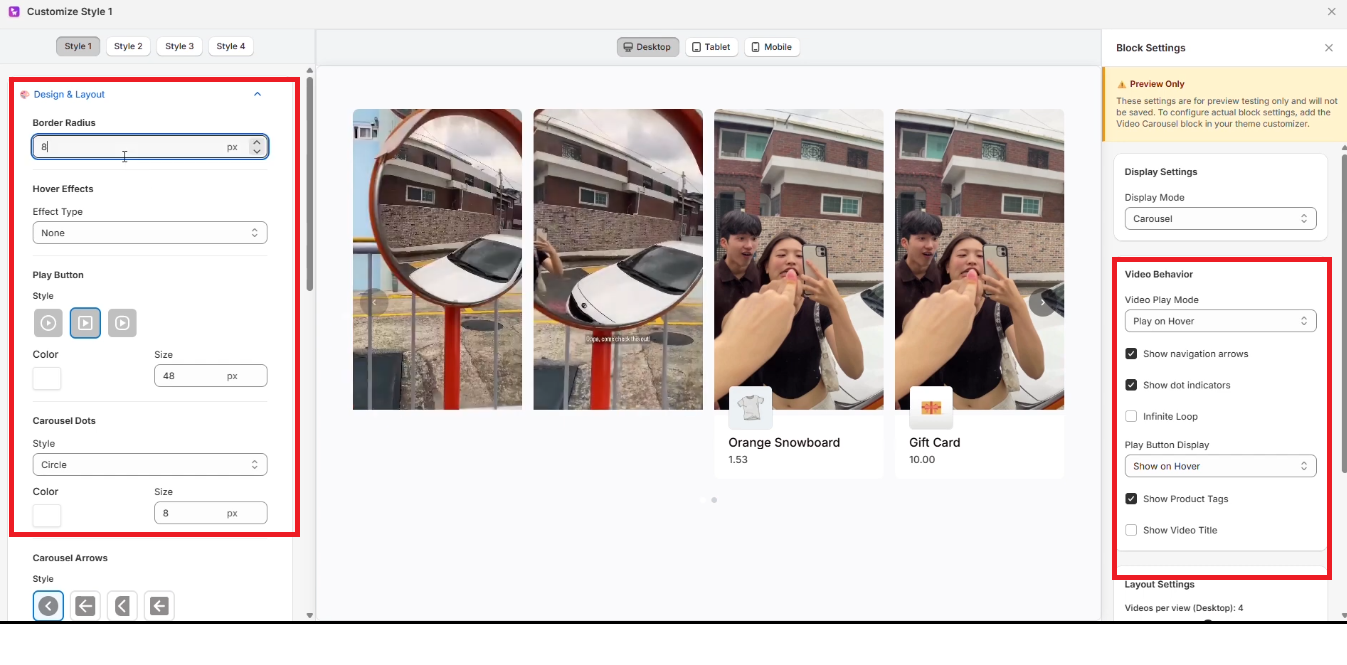Select the Desktop preview button

647,47
